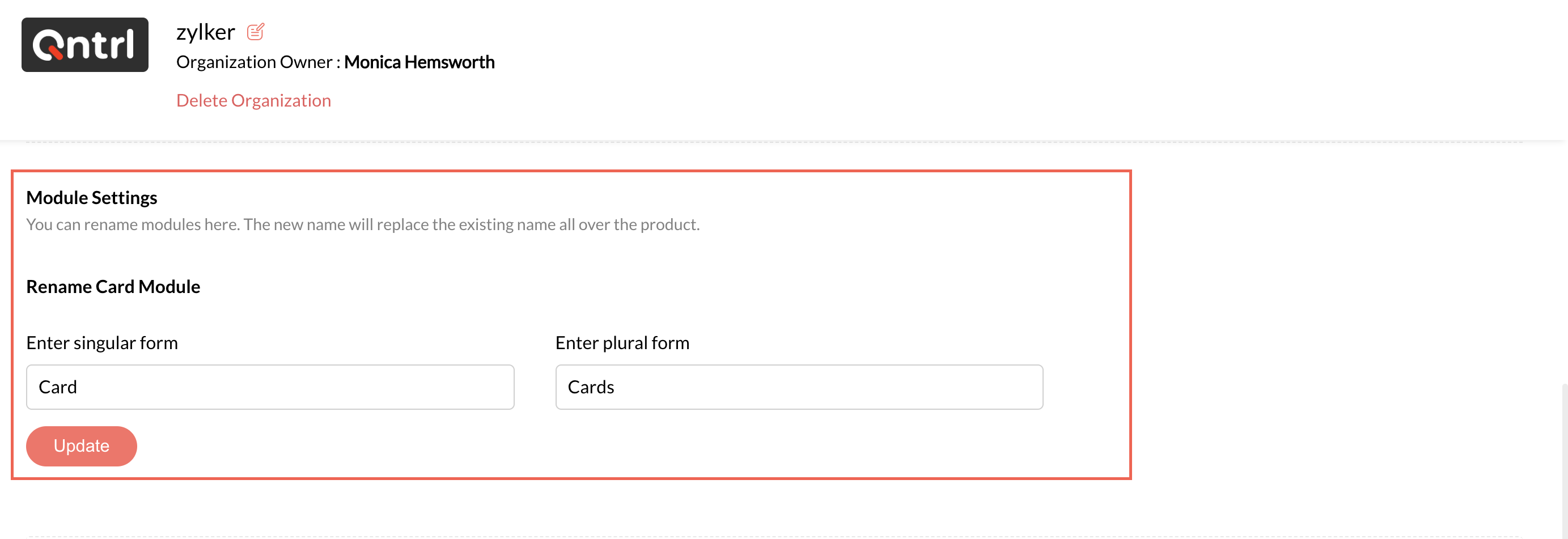The image size is (1568, 539).
Task: Click the Qntrl logo image
Action: pos(84,45)
